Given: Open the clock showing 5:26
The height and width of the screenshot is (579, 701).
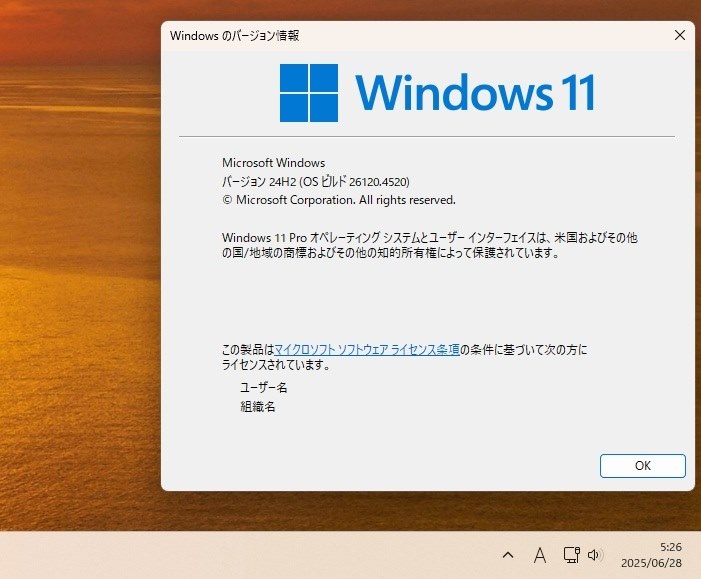Looking at the screenshot, I should click(x=671, y=547).
